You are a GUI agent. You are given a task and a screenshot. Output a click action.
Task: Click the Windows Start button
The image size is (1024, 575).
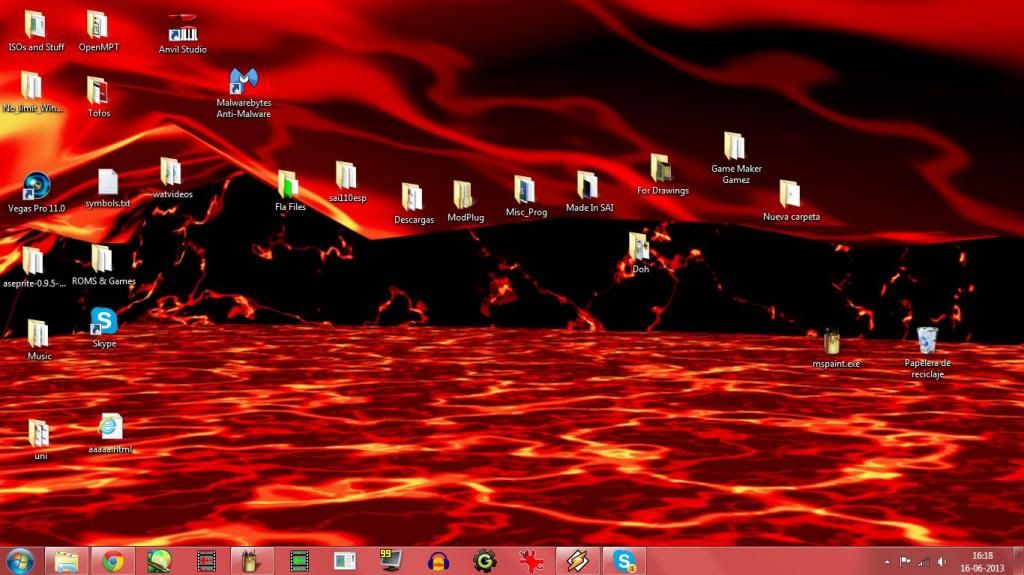pos(19,561)
